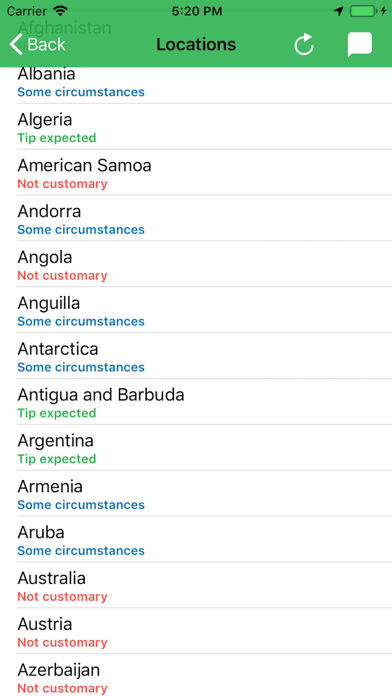Choose Antigua and Barbuda

204,402
